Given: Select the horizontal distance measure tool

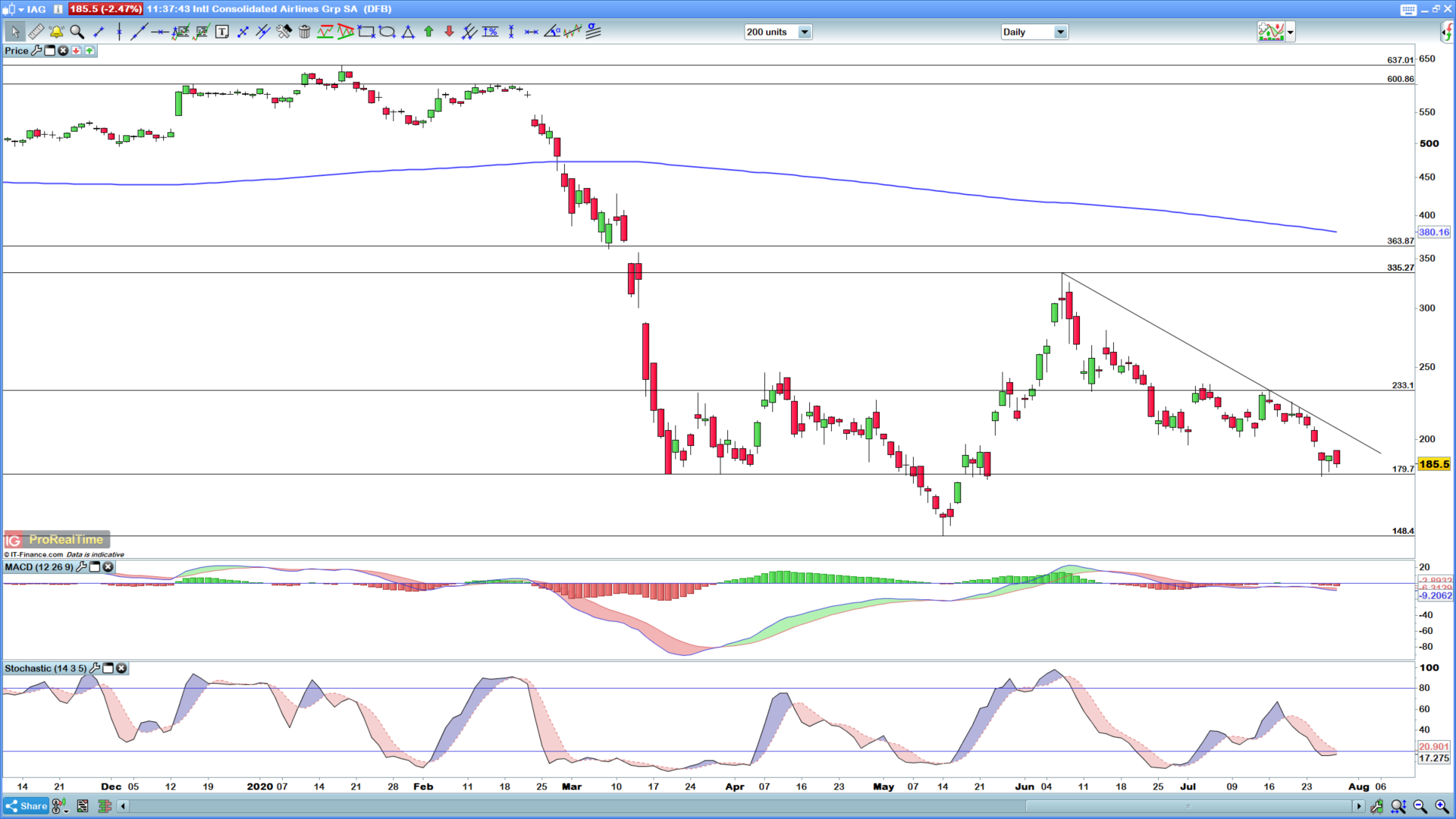Looking at the screenshot, I should (x=532, y=32).
